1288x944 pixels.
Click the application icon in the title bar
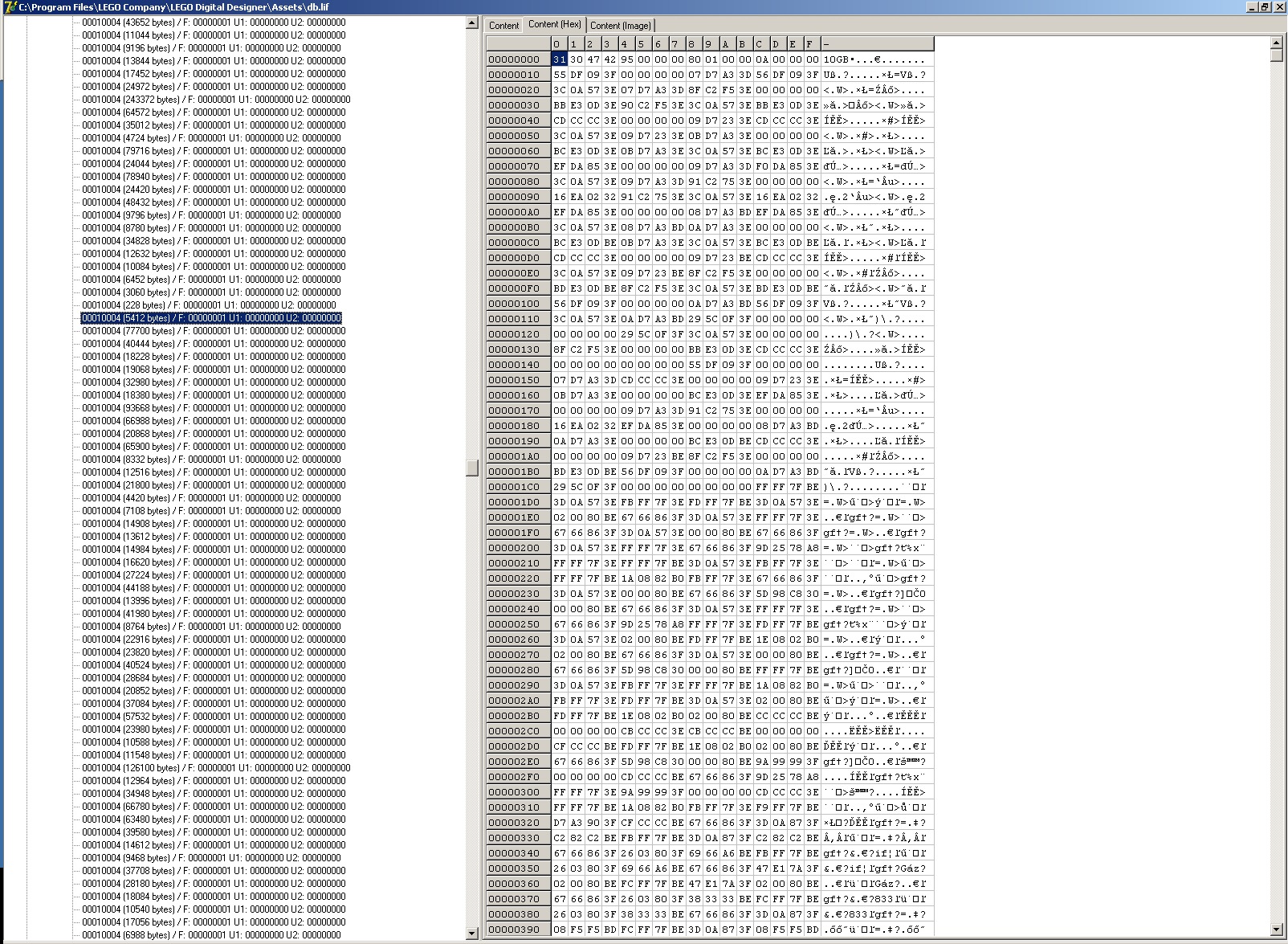coord(9,6)
